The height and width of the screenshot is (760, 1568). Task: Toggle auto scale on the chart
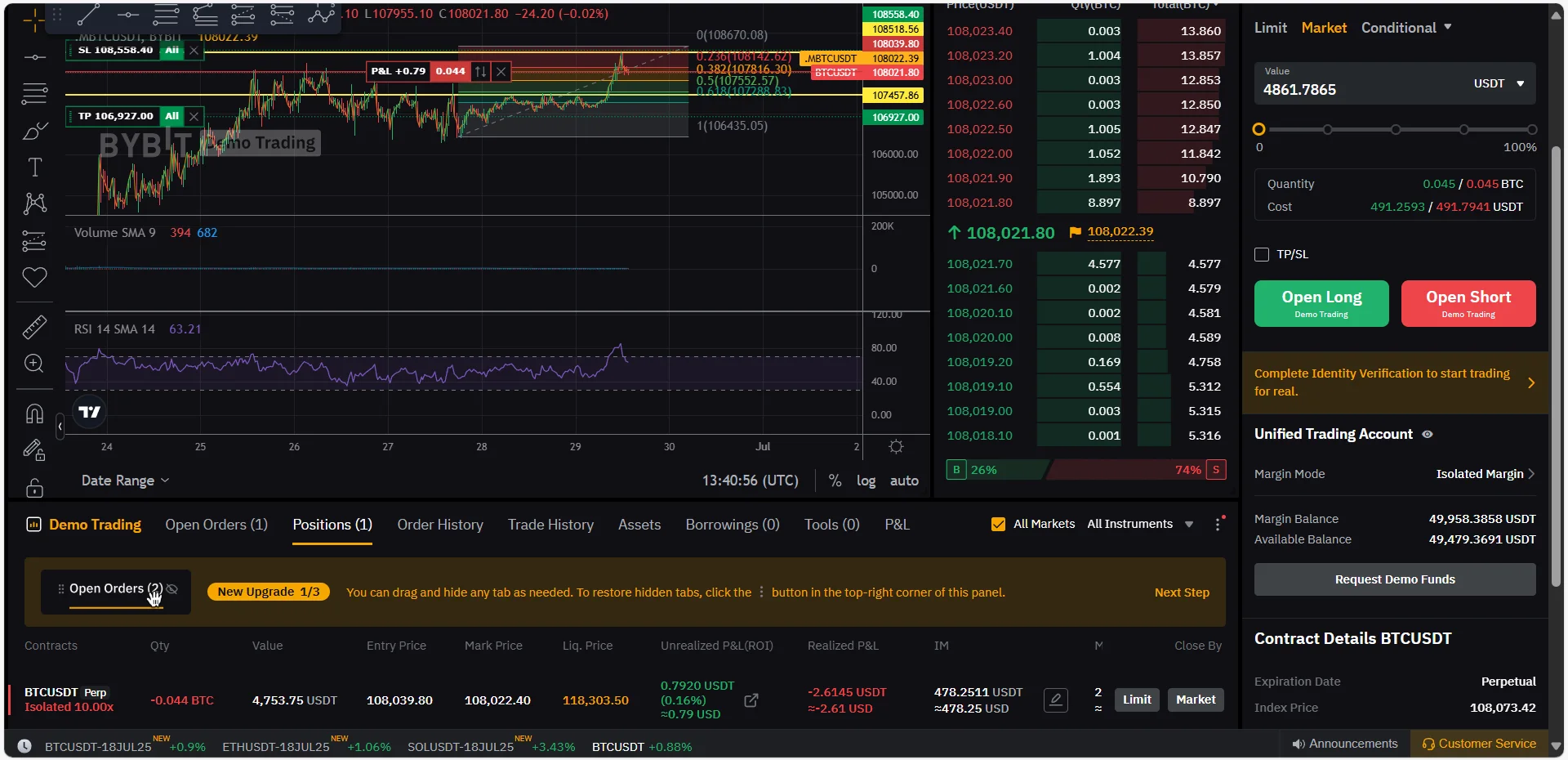coord(904,481)
